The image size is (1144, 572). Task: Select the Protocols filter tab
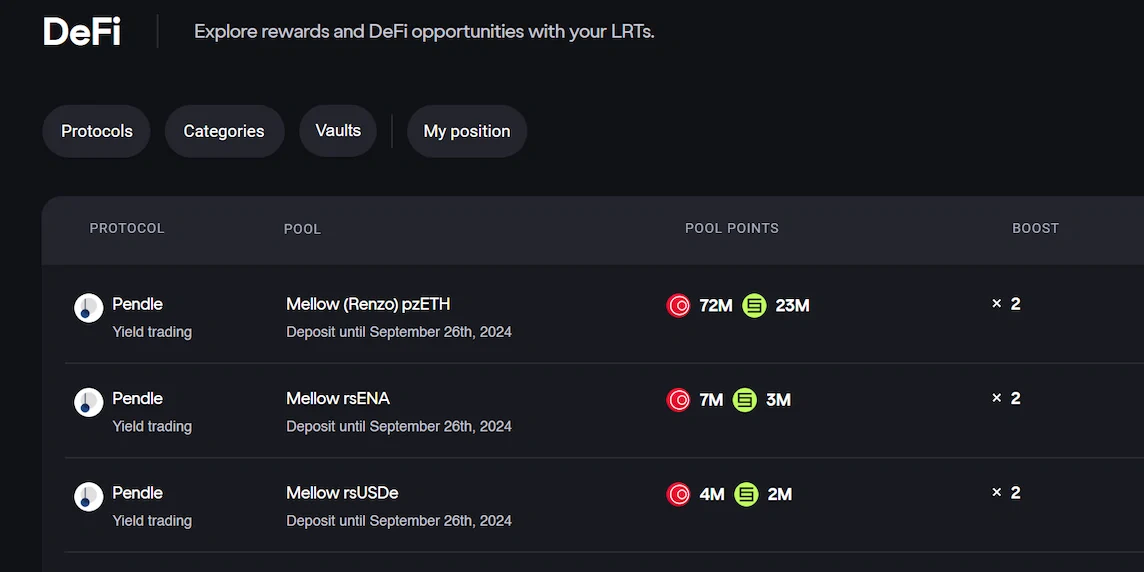(x=96, y=131)
